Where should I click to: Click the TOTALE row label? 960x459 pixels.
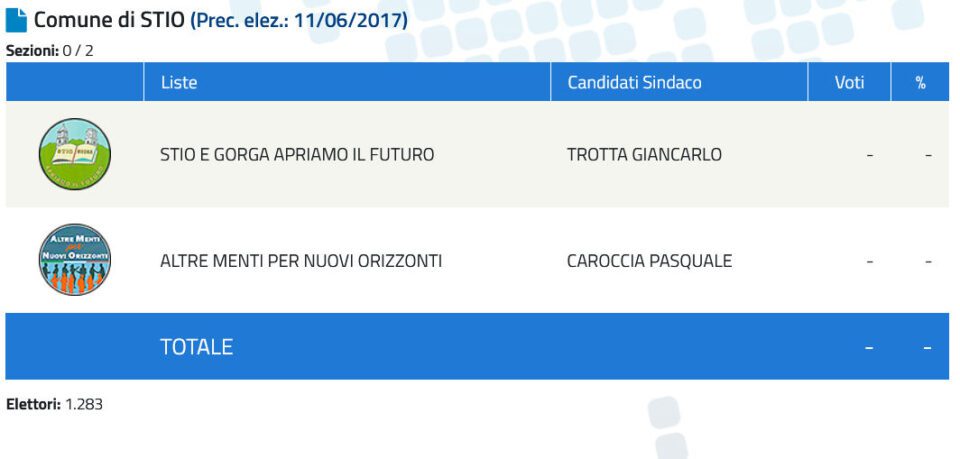click(x=197, y=347)
